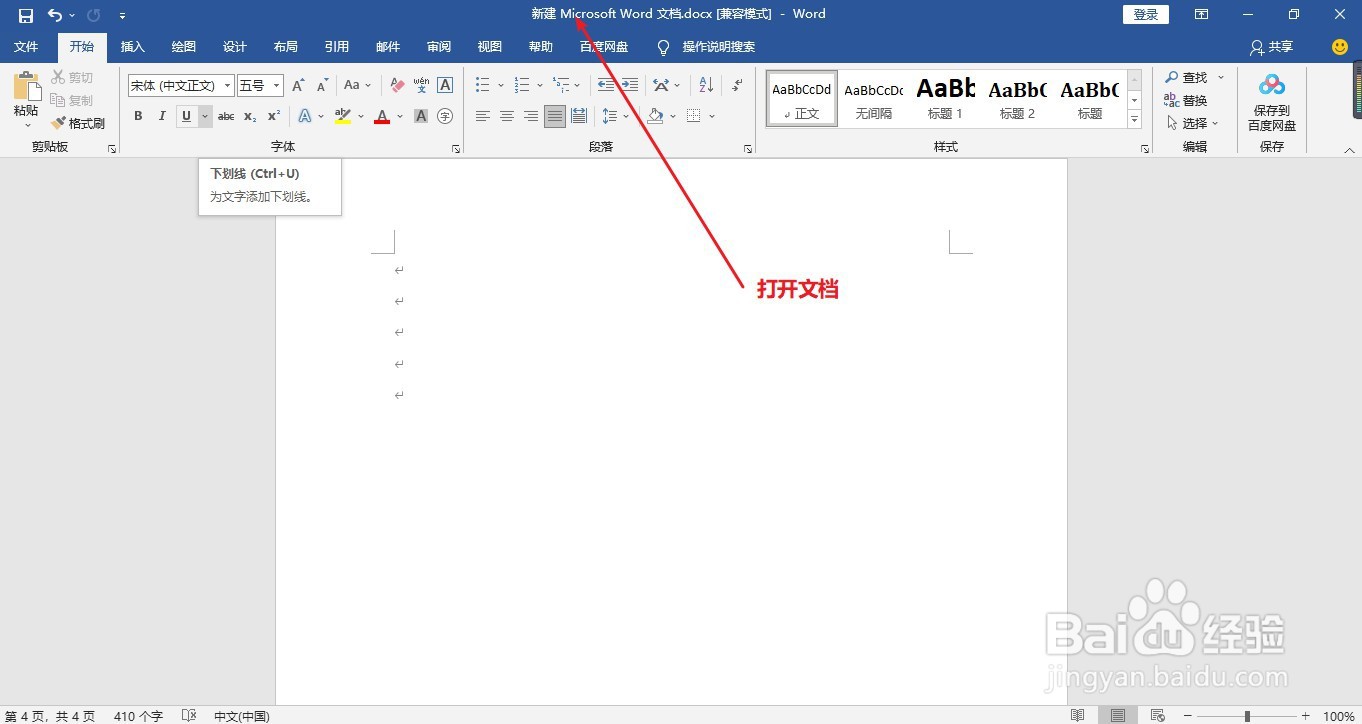Click the Login (登录) button

pyautogui.click(x=1146, y=14)
